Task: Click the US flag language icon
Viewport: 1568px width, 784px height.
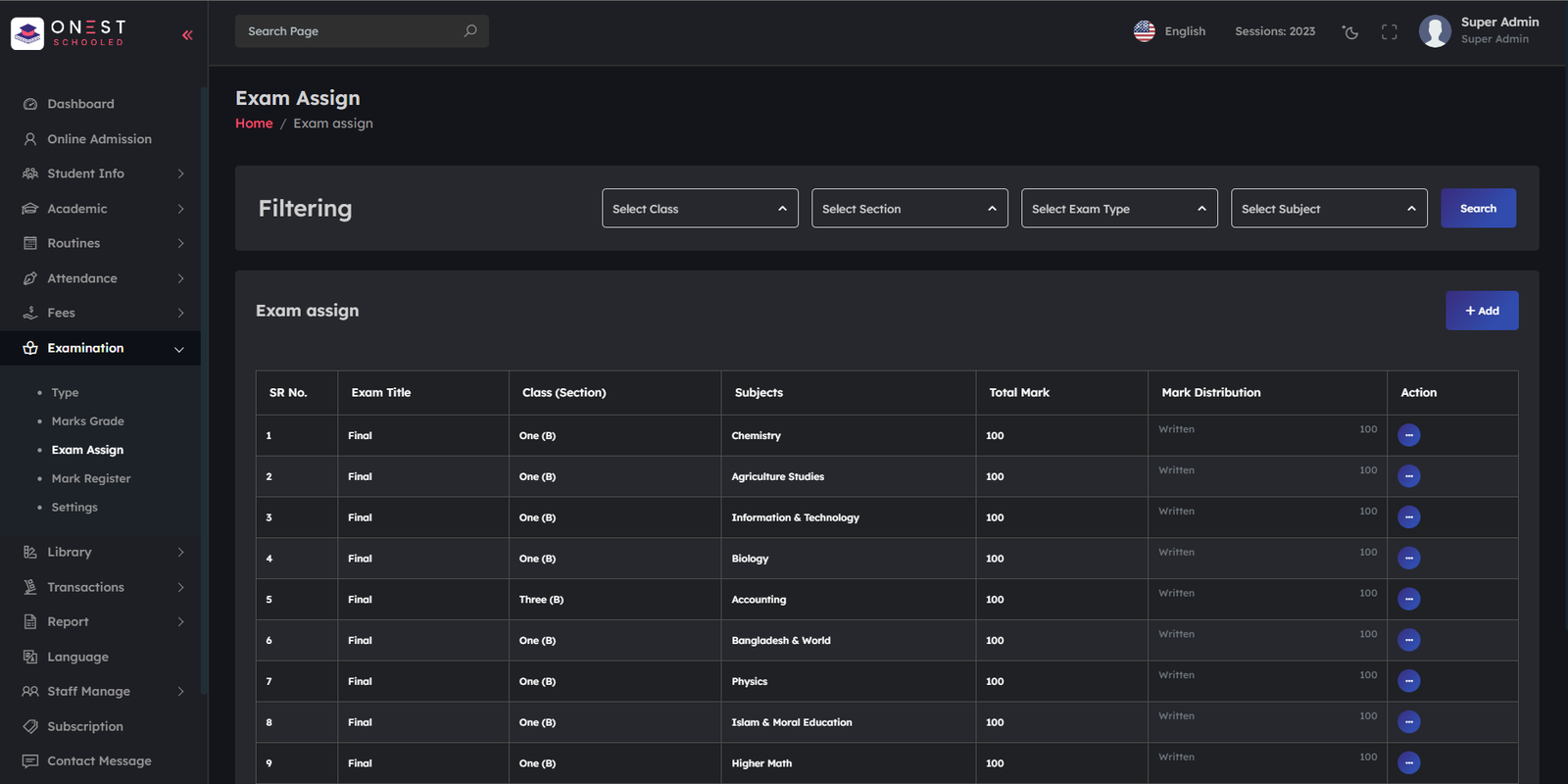Action: (x=1144, y=31)
